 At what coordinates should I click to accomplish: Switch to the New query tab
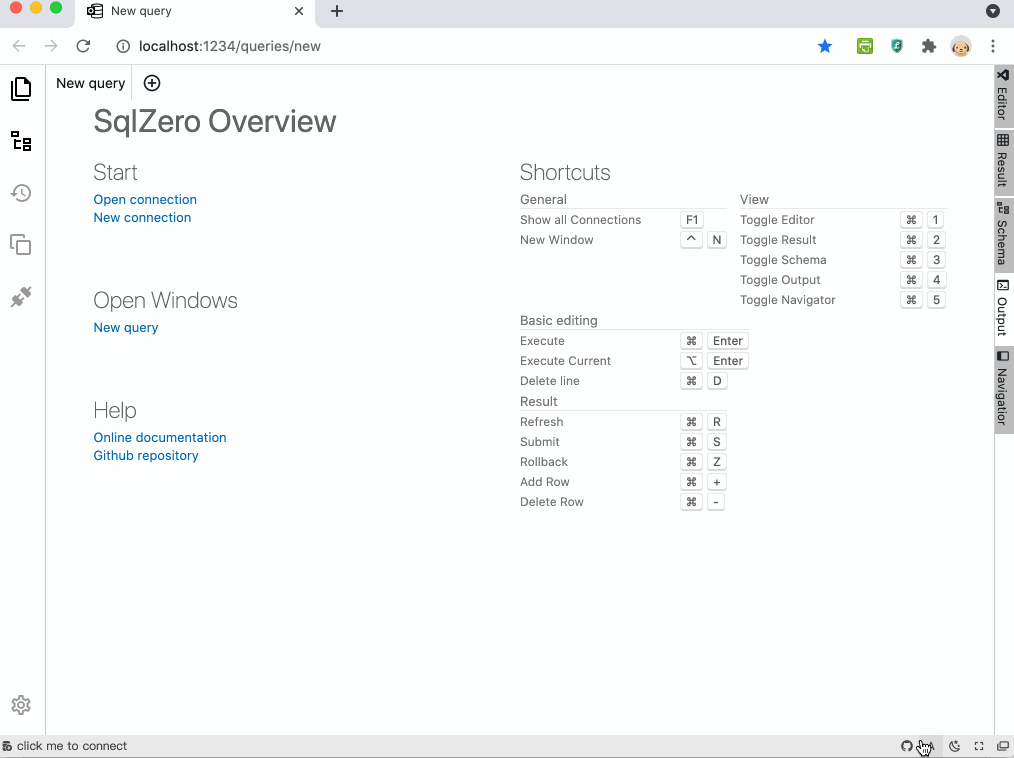90,83
